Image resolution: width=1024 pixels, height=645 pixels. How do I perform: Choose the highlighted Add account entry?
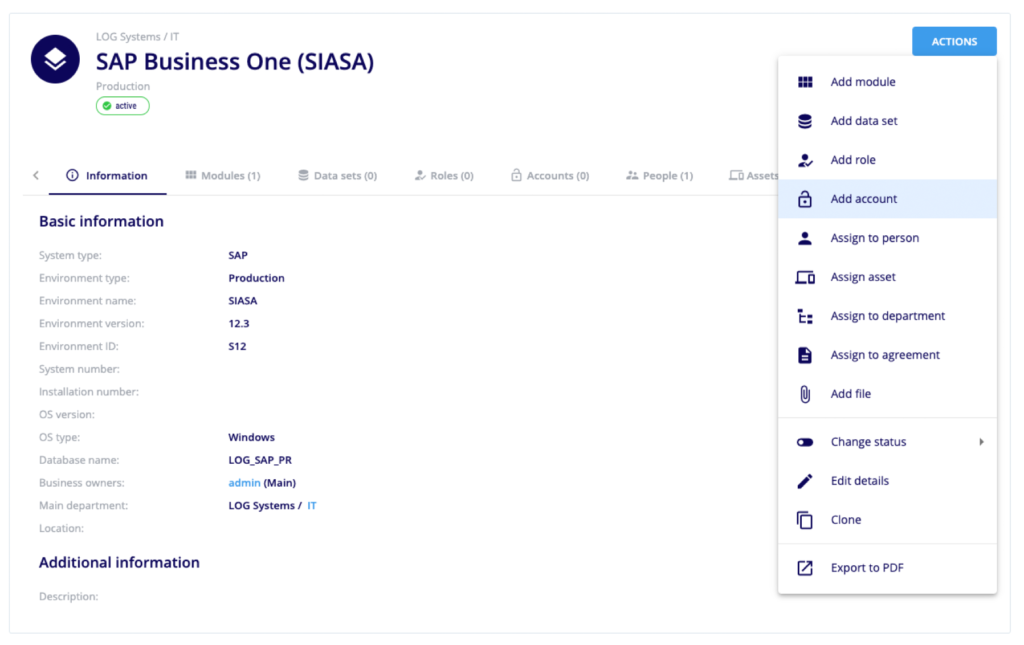tap(888, 198)
